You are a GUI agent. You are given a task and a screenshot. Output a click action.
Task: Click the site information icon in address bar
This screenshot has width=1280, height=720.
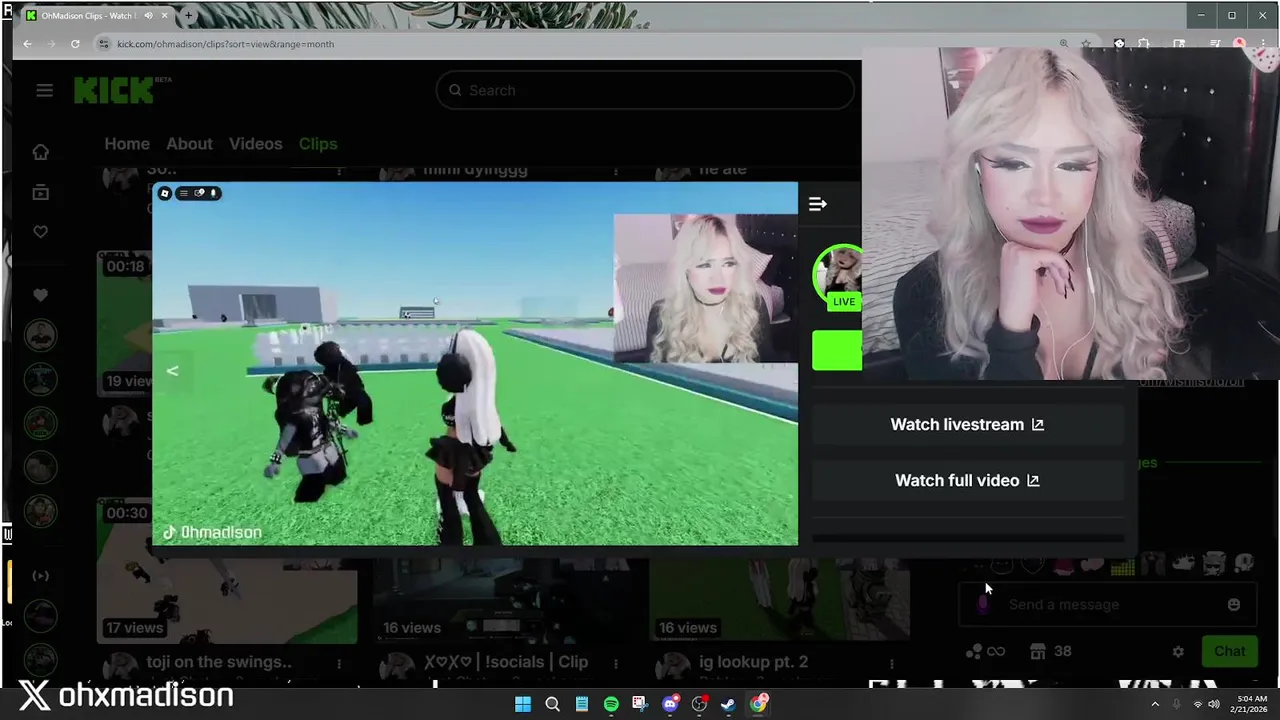click(x=103, y=44)
